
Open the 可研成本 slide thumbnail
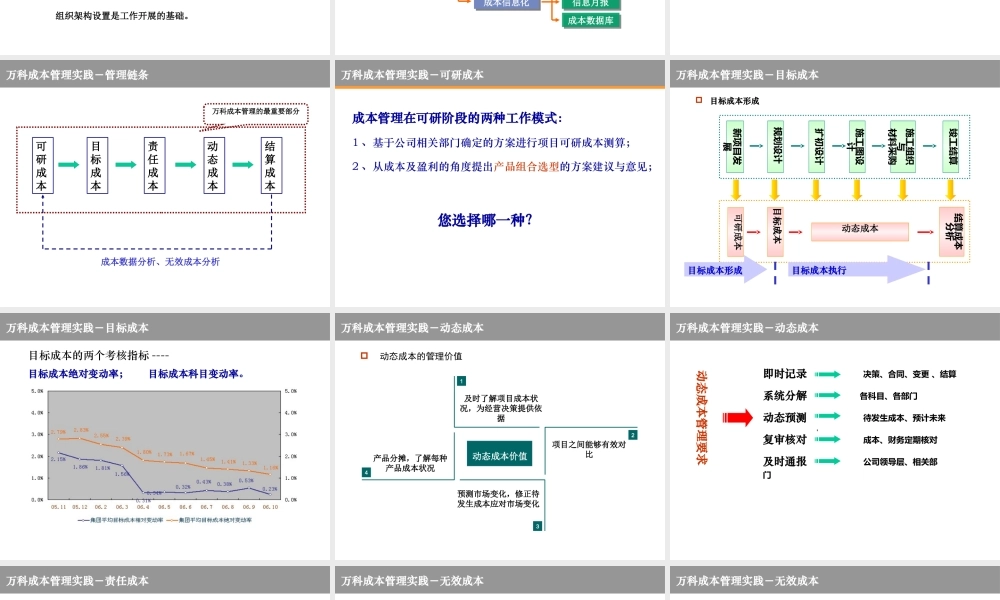[499, 183]
